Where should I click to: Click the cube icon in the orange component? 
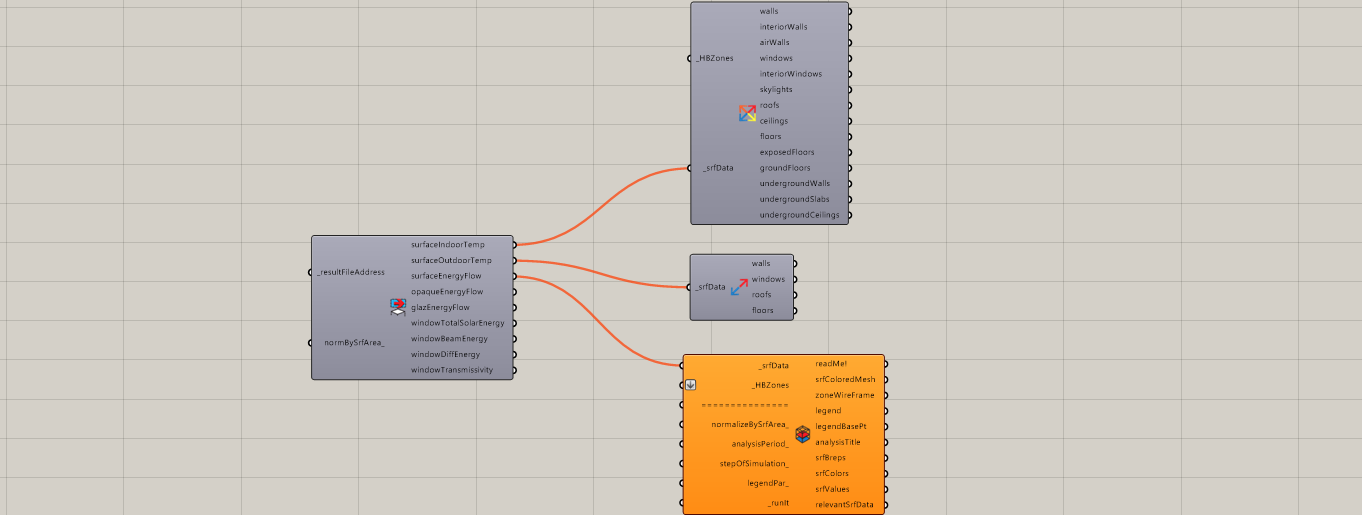(802, 434)
